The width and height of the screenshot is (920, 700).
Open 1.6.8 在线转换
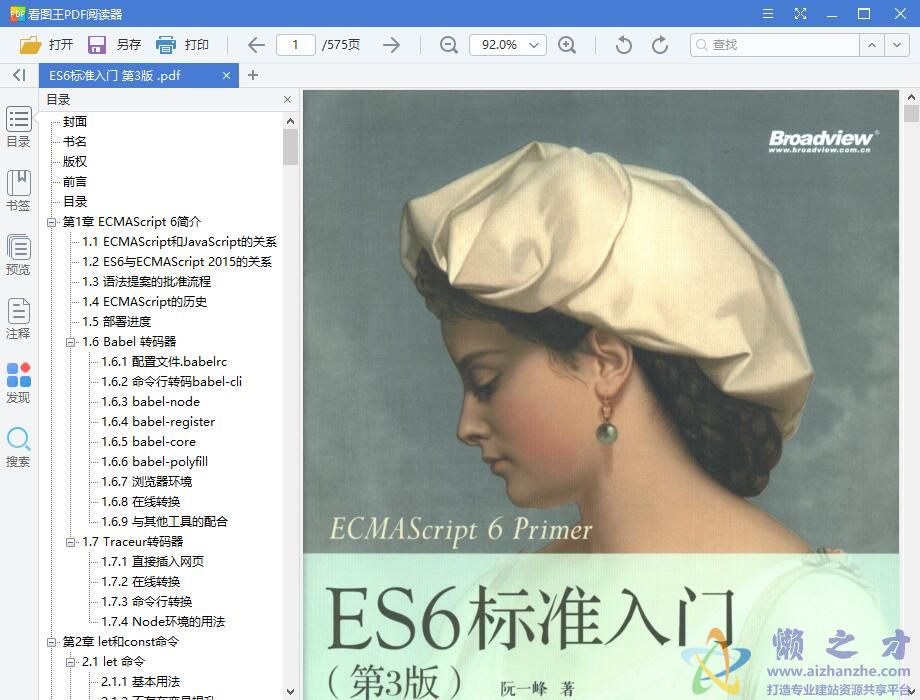141,502
